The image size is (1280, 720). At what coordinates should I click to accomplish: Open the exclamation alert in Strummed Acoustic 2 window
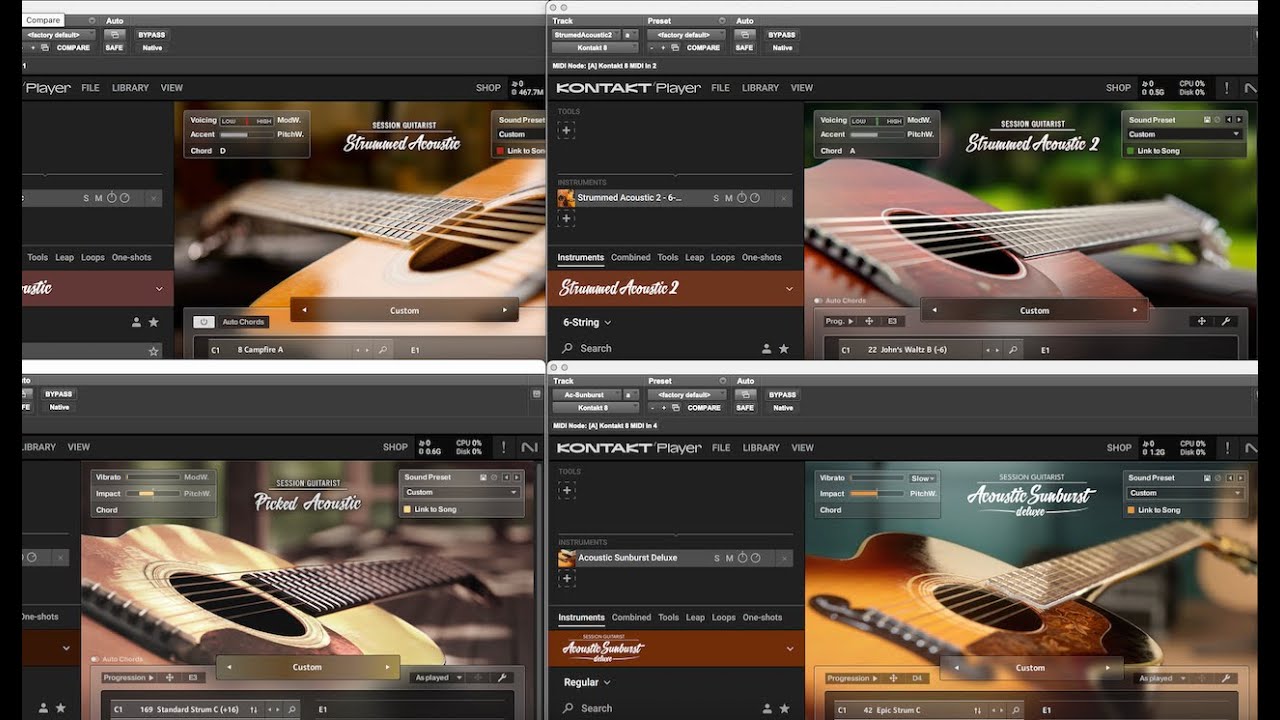pyautogui.click(x=1227, y=88)
